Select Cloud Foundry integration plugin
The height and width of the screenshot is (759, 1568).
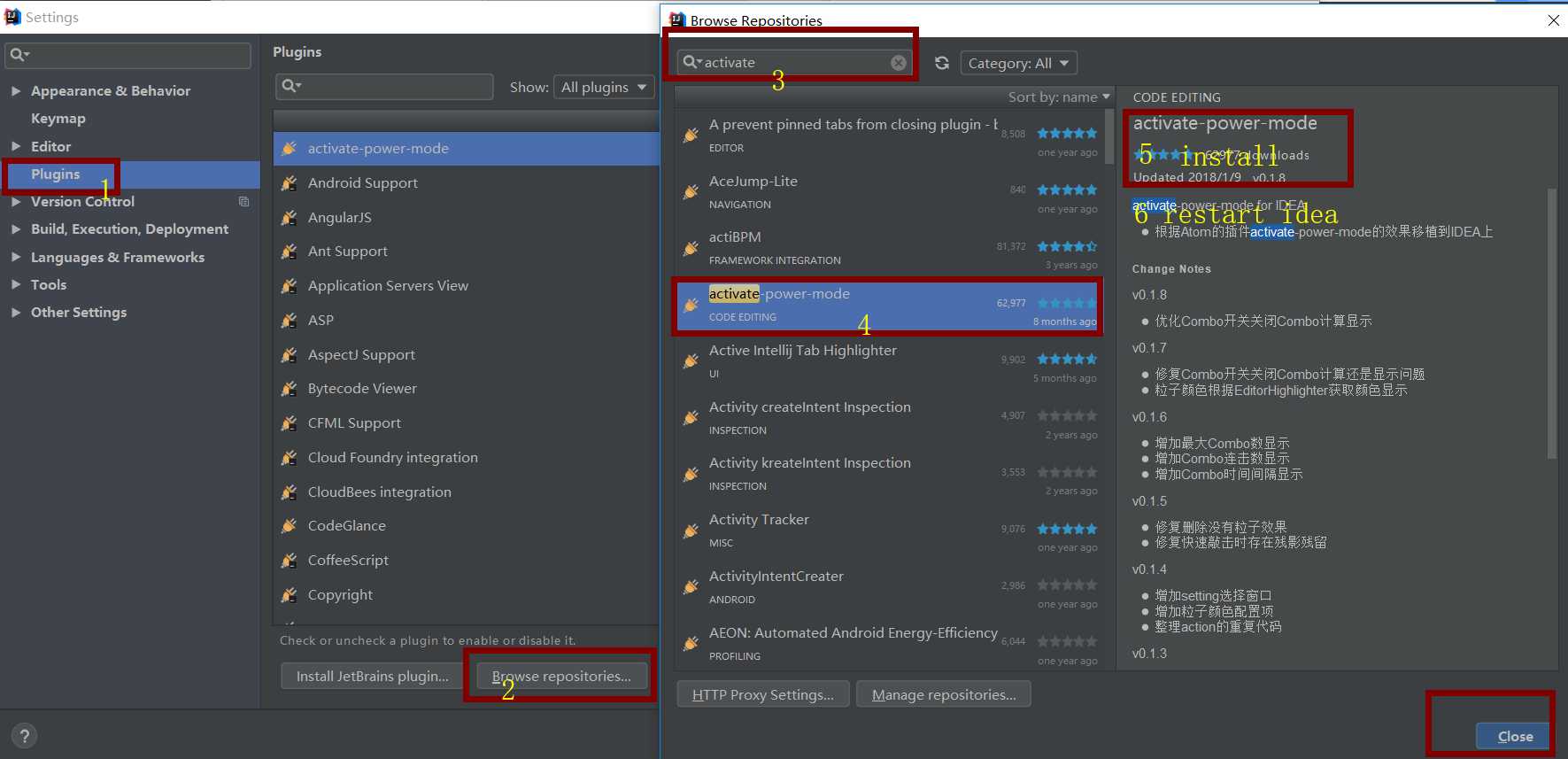coord(467,458)
